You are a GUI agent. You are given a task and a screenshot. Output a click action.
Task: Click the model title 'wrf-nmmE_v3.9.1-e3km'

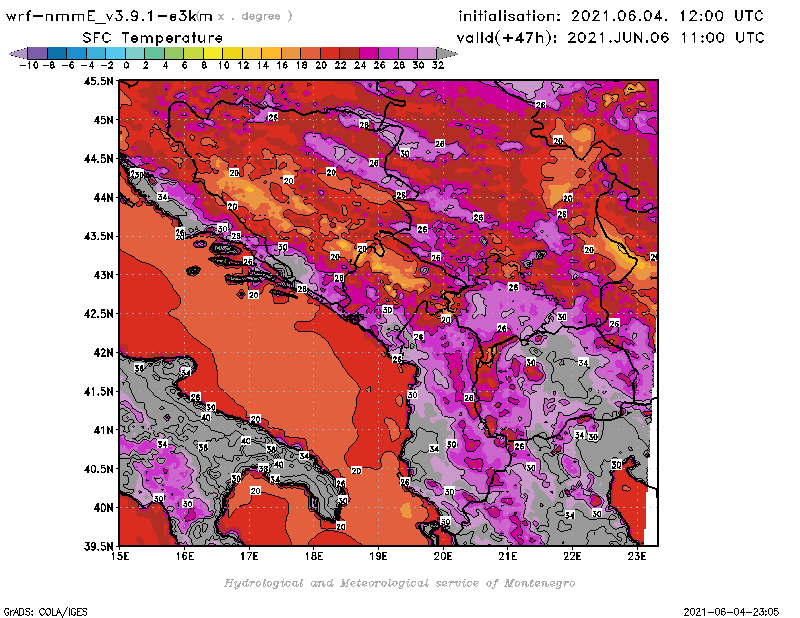point(109,16)
